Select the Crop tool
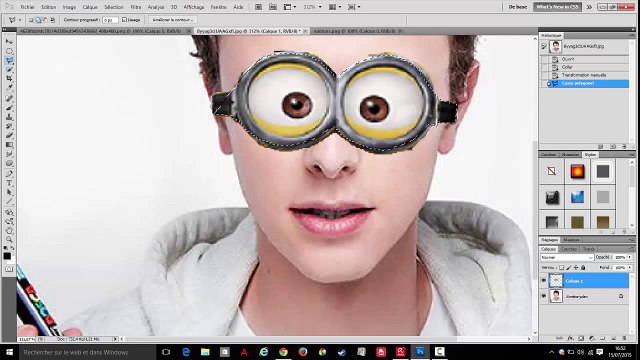Viewport: 640px width, 360px height. pyautogui.click(x=9, y=78)
